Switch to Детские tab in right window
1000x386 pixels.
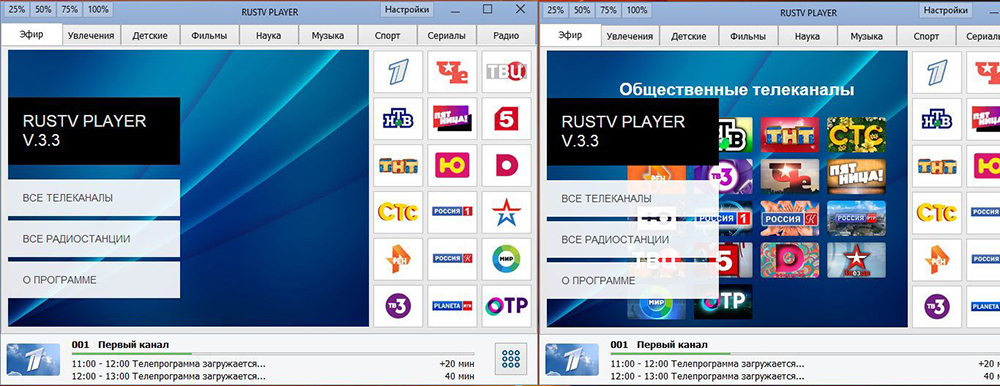689,36
